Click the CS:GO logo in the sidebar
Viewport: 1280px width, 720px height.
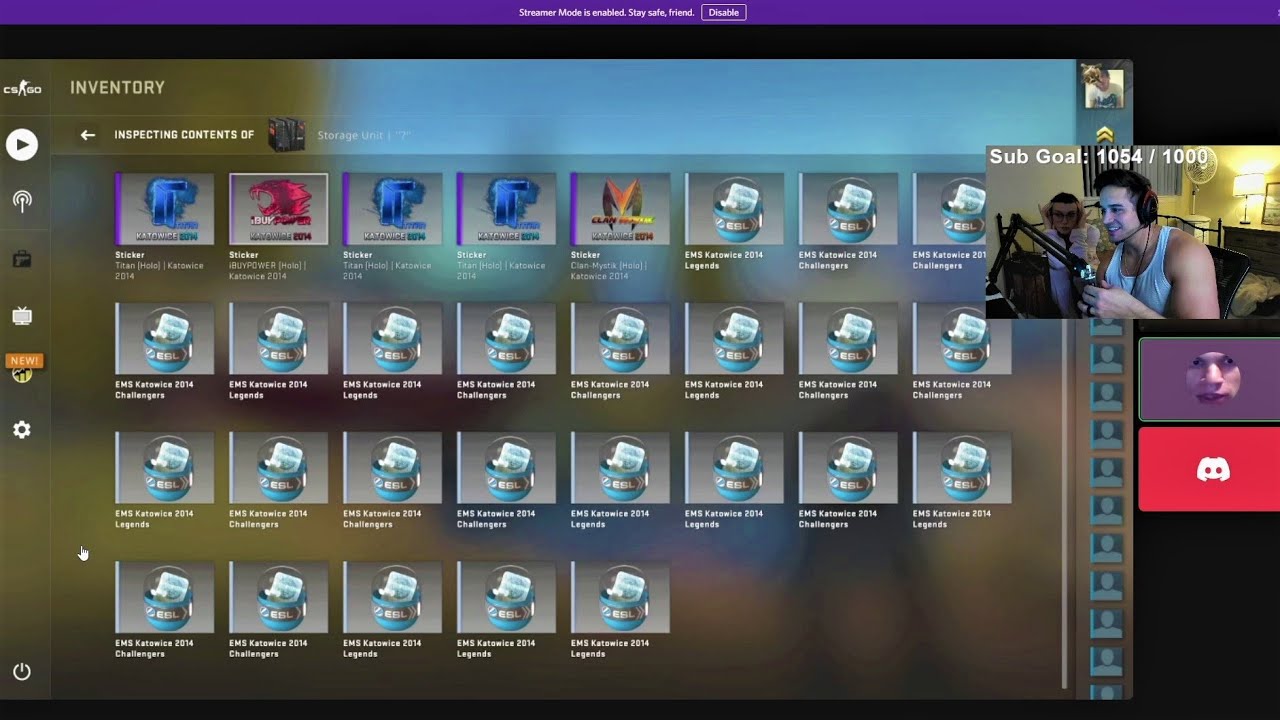coord(22,89)
